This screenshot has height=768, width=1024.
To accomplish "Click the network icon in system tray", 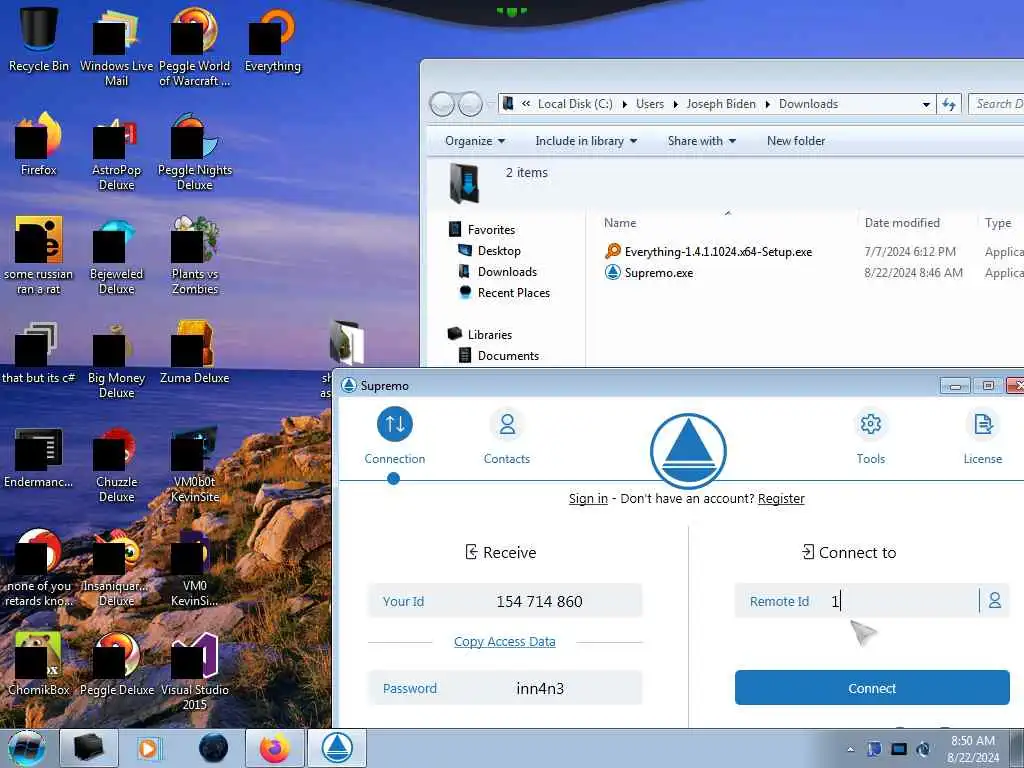I will coord(899,749).
